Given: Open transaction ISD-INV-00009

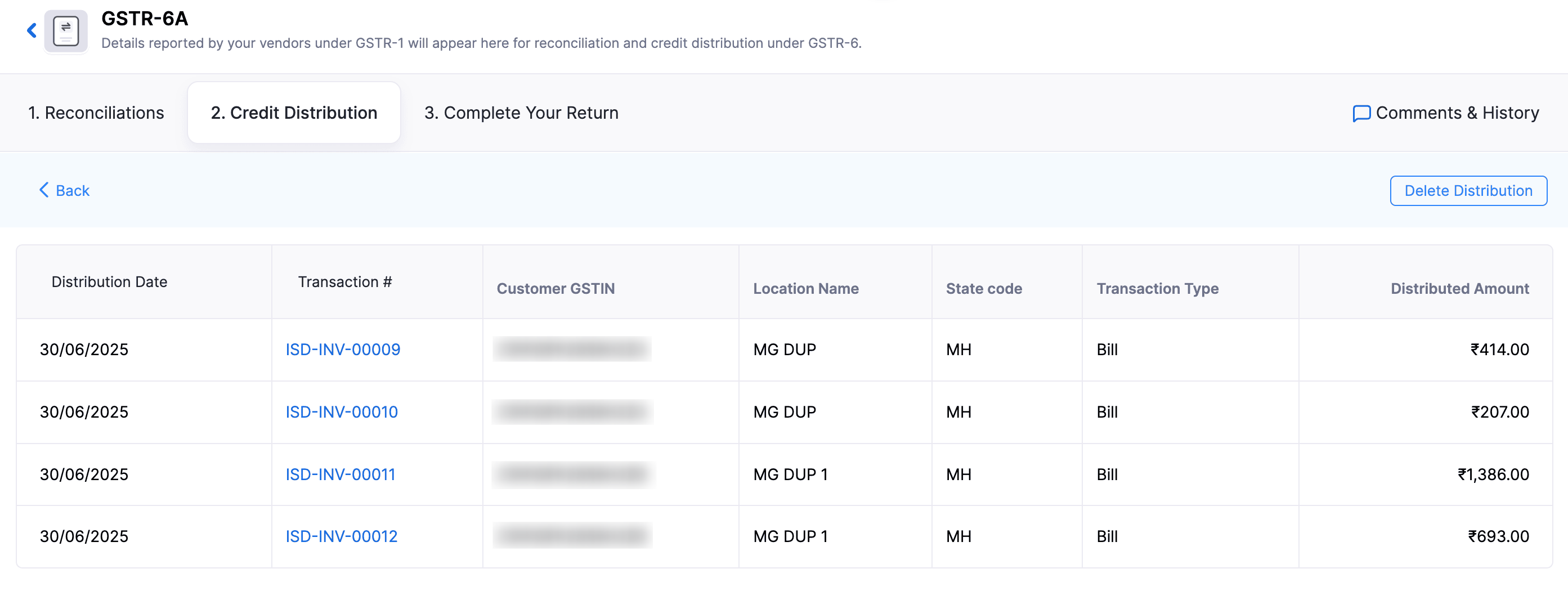Looking at the screenshot, I should [343, 350].
